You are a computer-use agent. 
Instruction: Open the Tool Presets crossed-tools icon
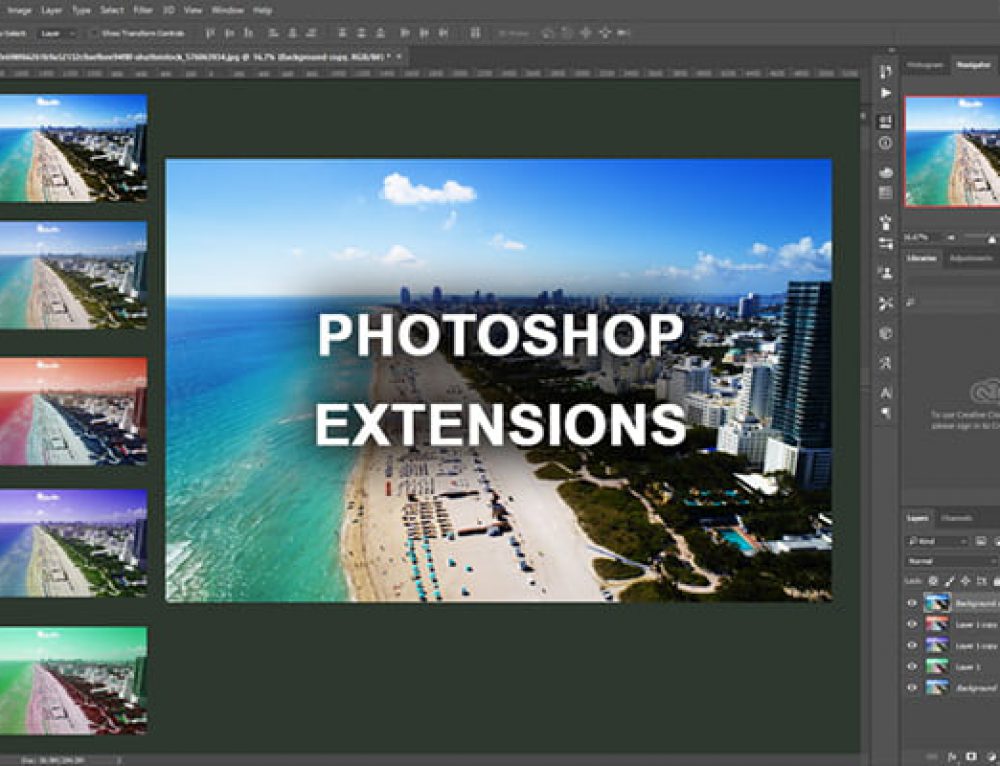tap(885, 304)
